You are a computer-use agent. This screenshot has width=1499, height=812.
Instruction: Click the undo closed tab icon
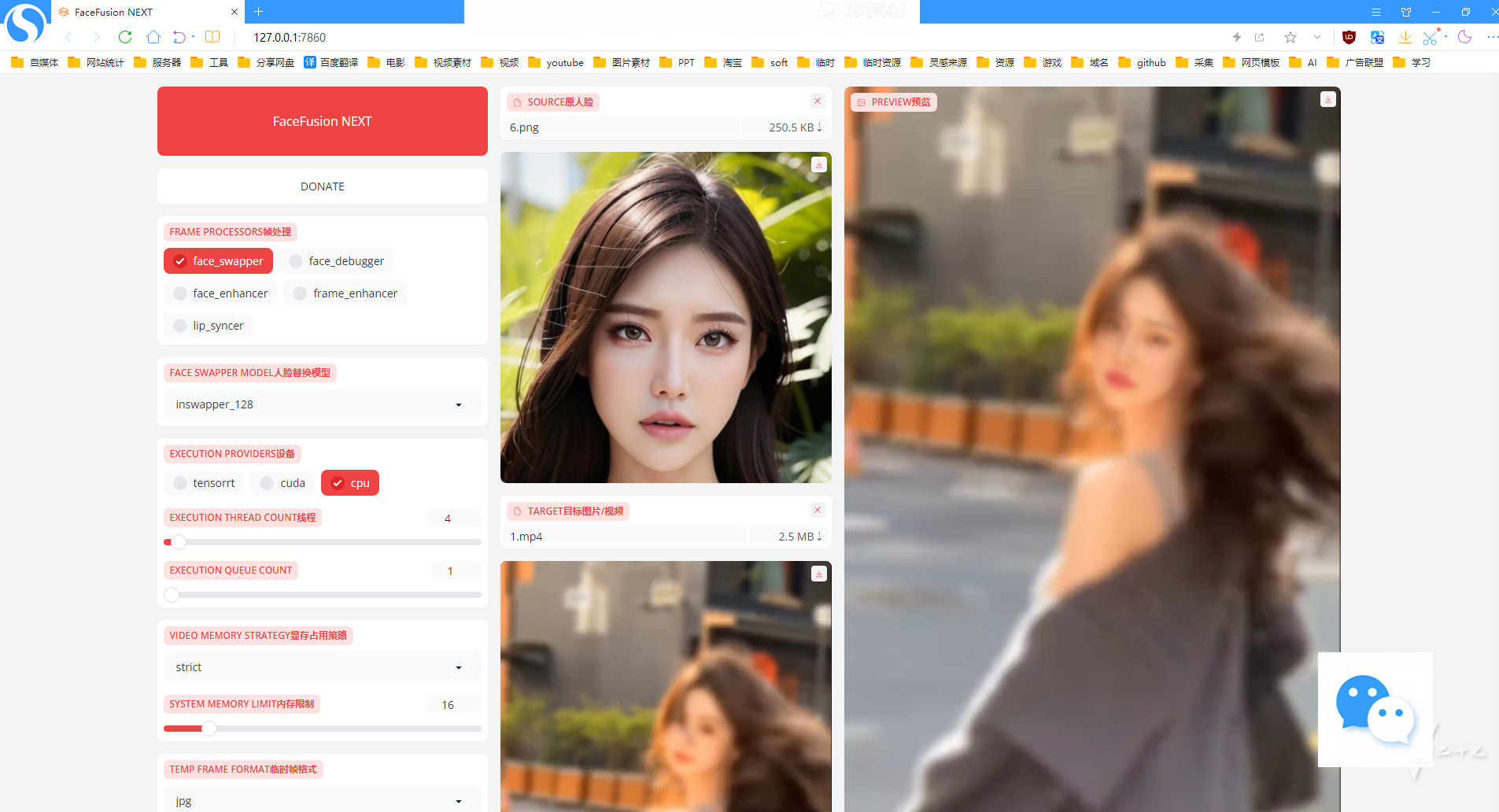[x=179, y=37]
